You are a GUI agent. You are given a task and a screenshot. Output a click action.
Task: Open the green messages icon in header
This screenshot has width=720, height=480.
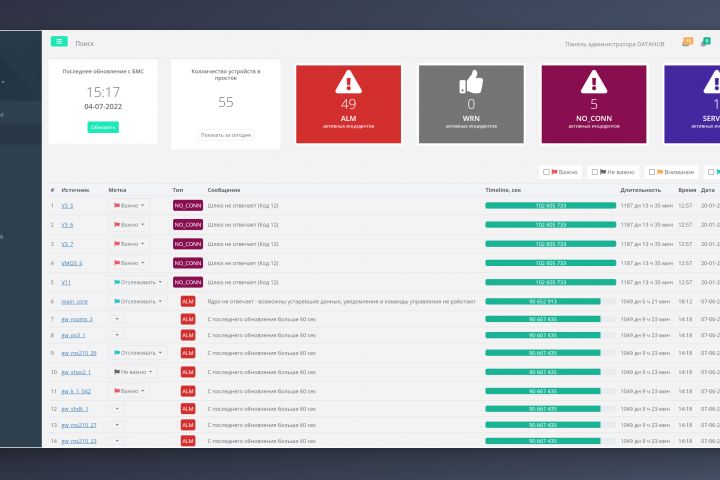[706, 42]
